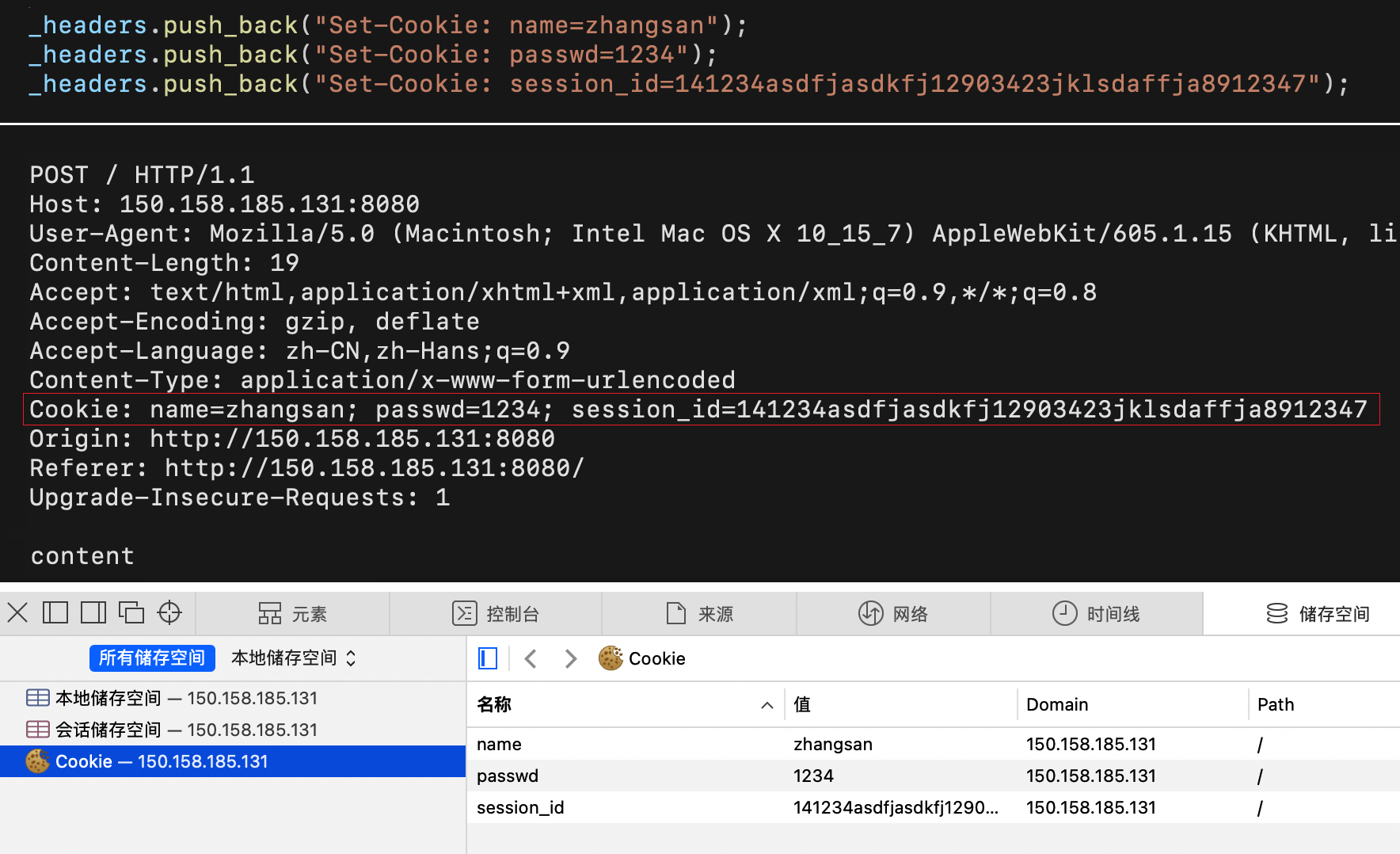
Task: Select 本地储存空间 — 150.158.185.131 tree item
Action: coord(185,698)
